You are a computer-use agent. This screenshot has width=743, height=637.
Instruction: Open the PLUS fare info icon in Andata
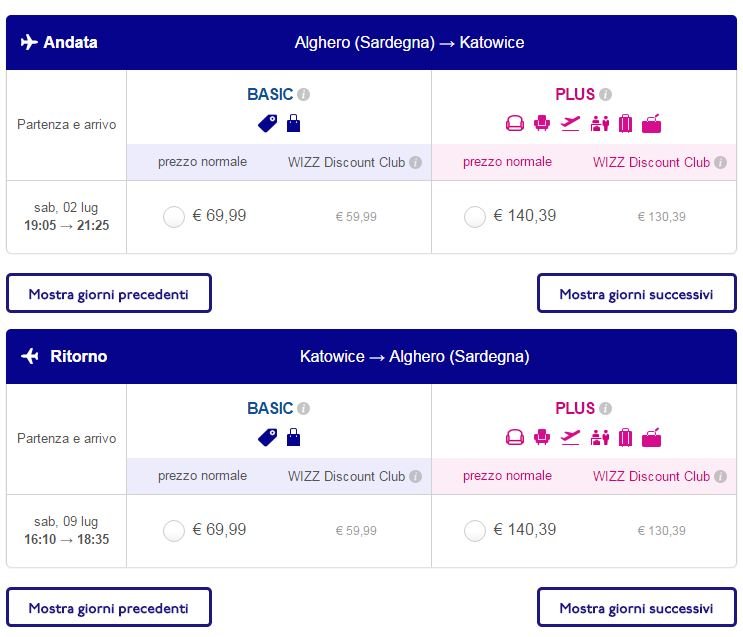coord(605,94)
